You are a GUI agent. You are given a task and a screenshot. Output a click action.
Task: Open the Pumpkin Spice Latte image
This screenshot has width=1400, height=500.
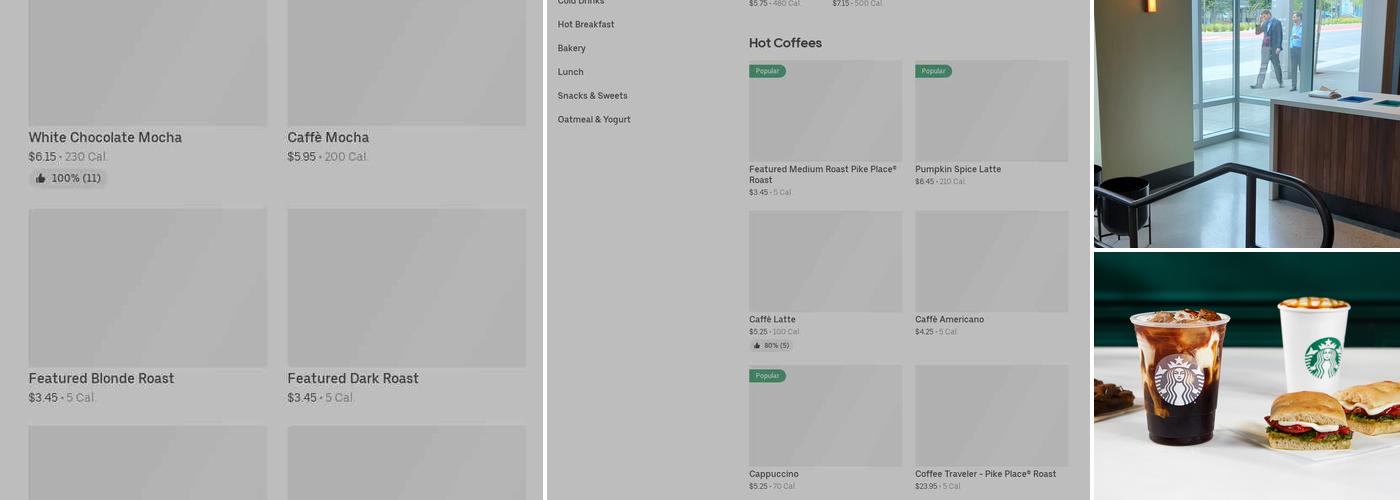(x=991, y=111)
